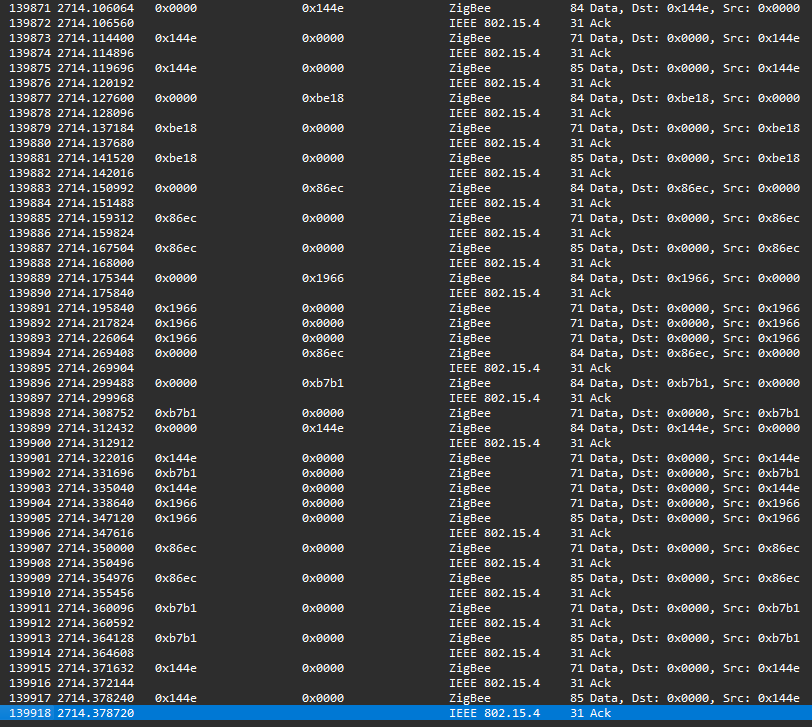Select packet 139907 from 0x86ec
The image size is (812, 727).
[406, 549]
